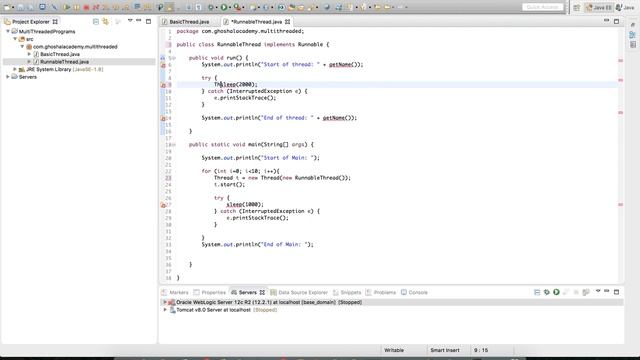Expand the BasicThread.java tree node

pos(29,54)
